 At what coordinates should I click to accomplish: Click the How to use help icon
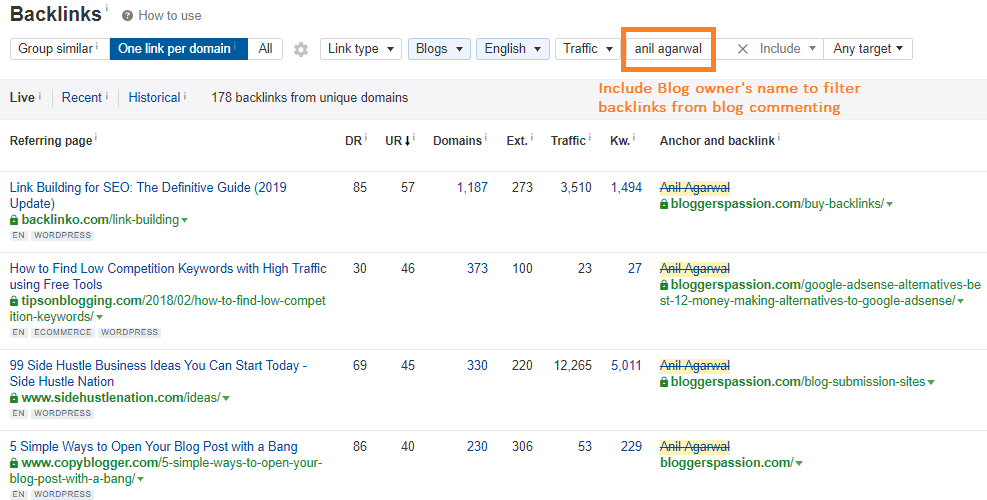point(127,16)
